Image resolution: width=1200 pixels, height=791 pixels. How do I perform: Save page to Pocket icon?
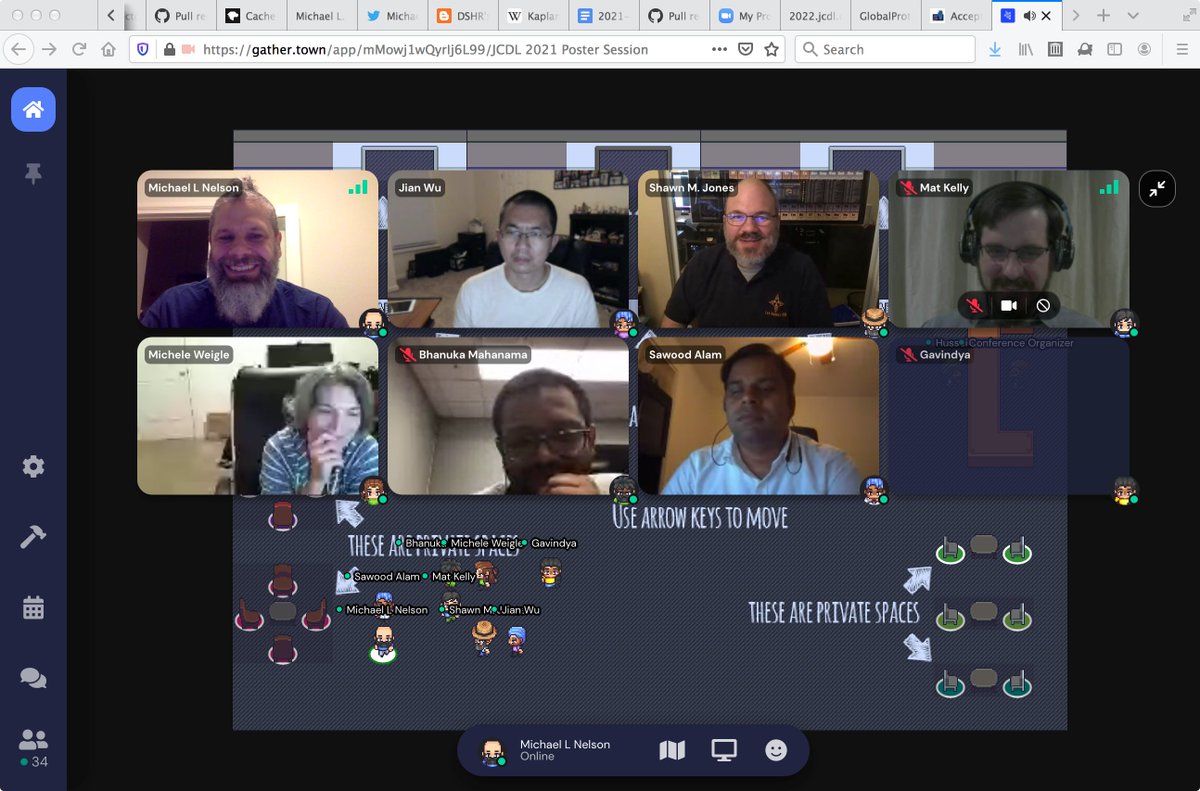coord(746,49)
